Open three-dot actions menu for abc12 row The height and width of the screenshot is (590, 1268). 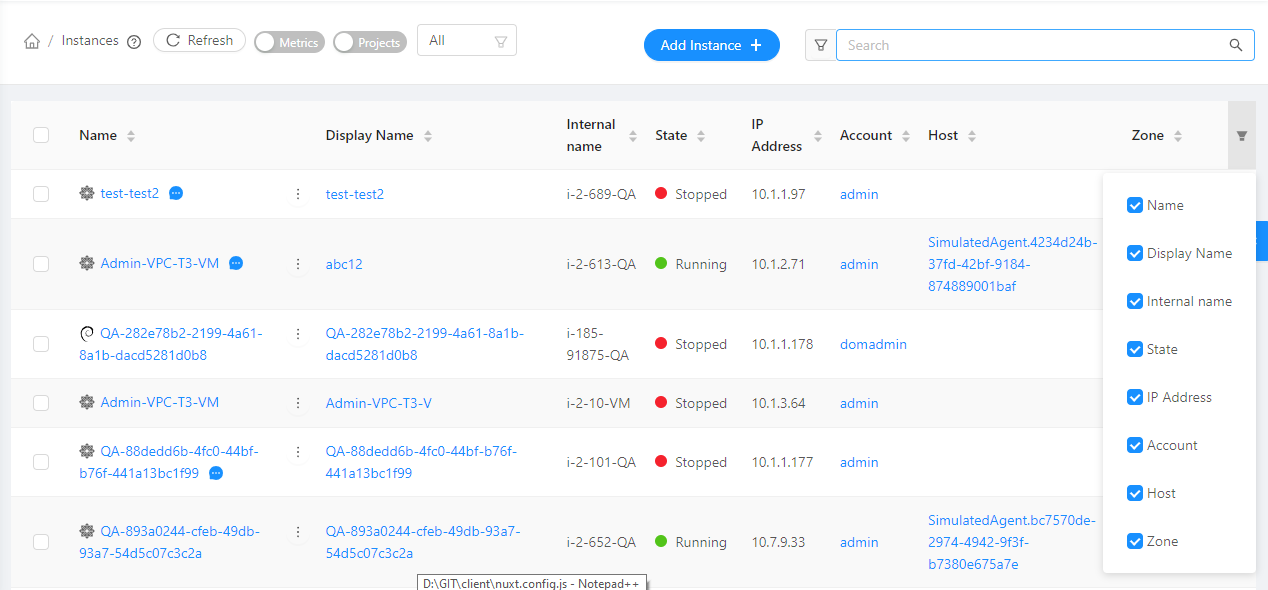click(x=298, y=264)
